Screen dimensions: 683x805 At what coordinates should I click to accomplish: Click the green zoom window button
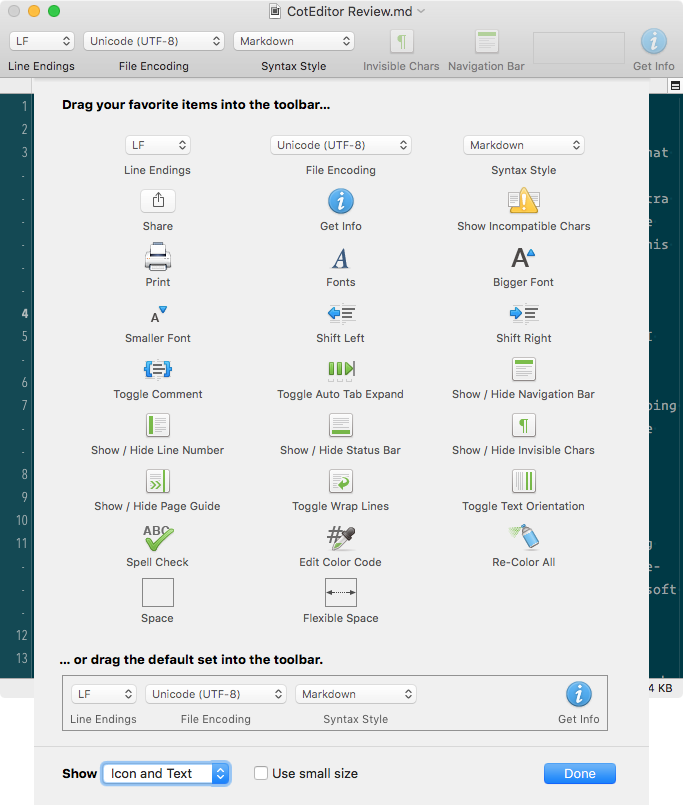tap(54, 11)
